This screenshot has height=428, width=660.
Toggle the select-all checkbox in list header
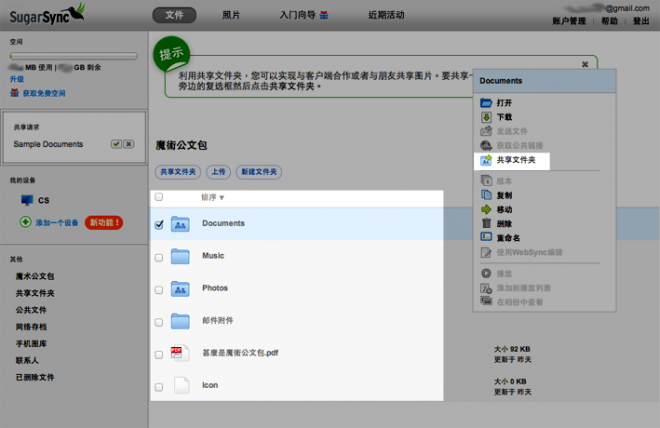point(159,198)
